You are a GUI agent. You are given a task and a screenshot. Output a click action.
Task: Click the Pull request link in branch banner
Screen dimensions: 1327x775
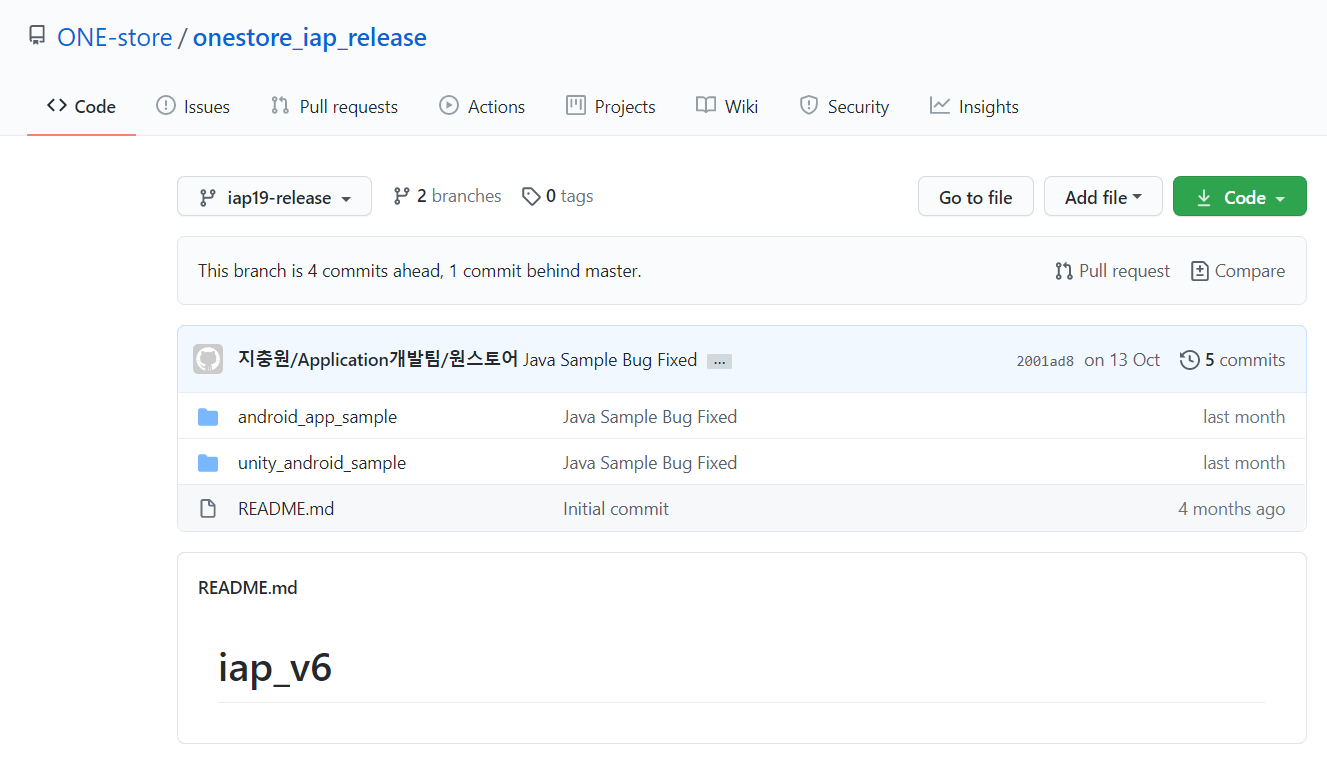pyautogui.click(x=1112, y=271)
